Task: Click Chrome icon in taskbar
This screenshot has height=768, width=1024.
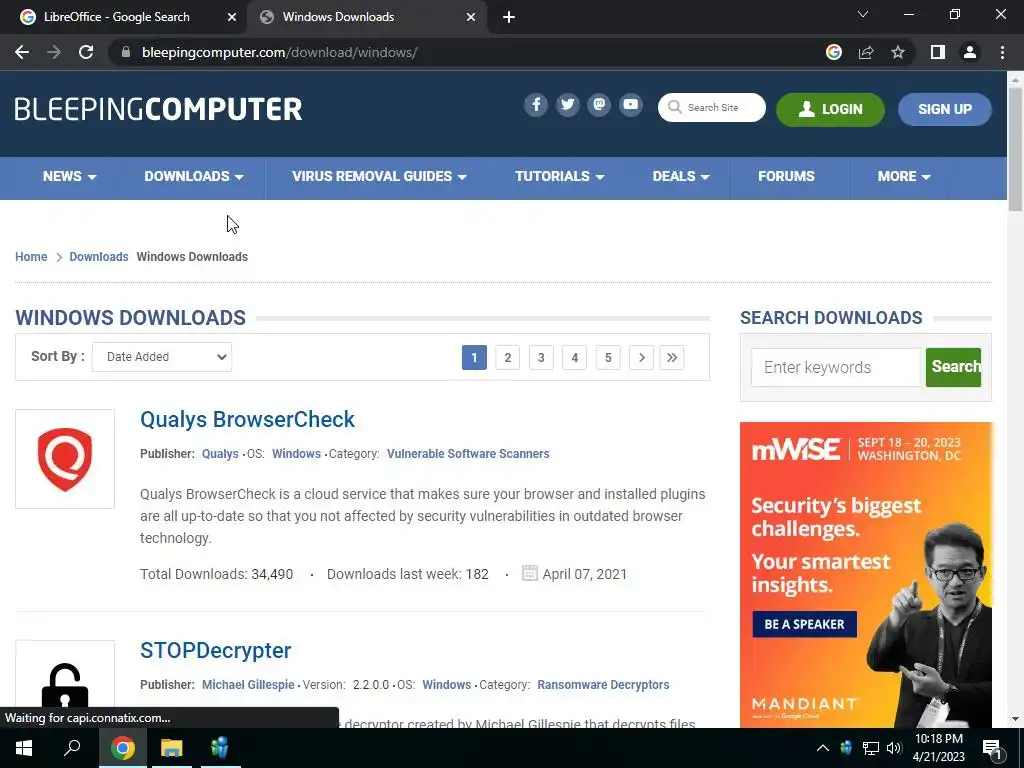Action: click(x=122, y=748)
